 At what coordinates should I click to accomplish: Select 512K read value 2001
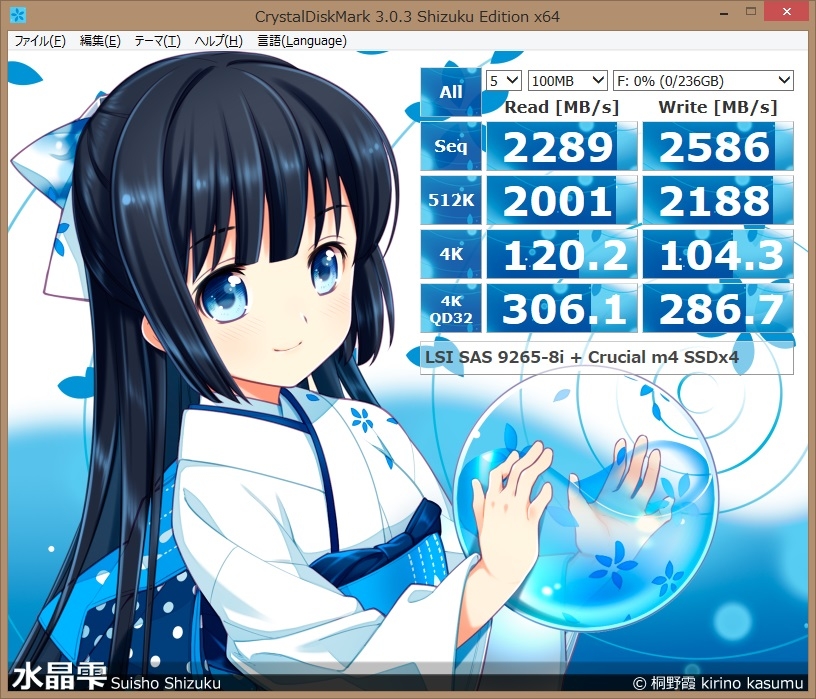(562, 200)
